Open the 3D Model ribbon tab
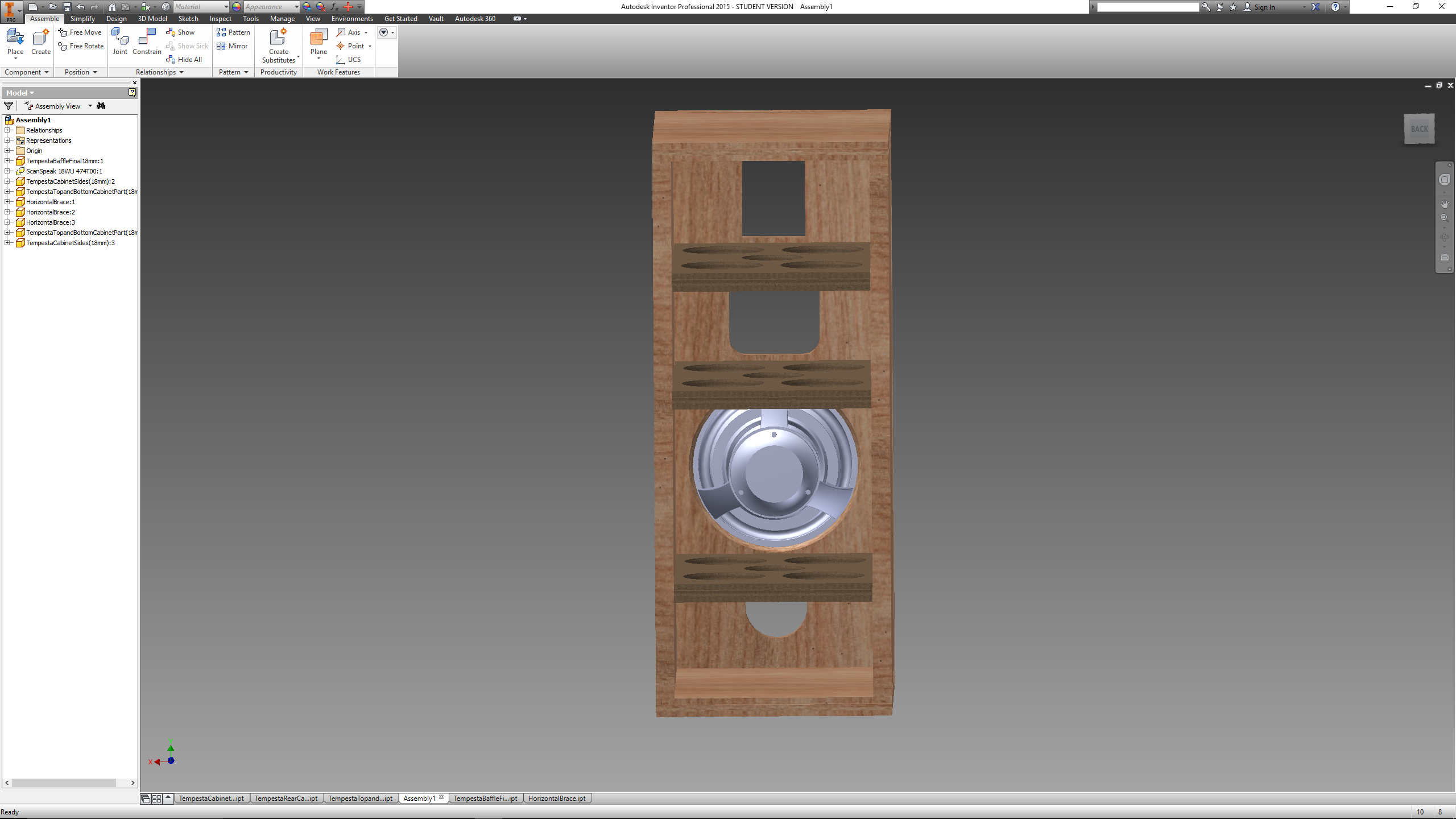The height and width of the screenshot is (819, 1456). (x=152, y=19)
